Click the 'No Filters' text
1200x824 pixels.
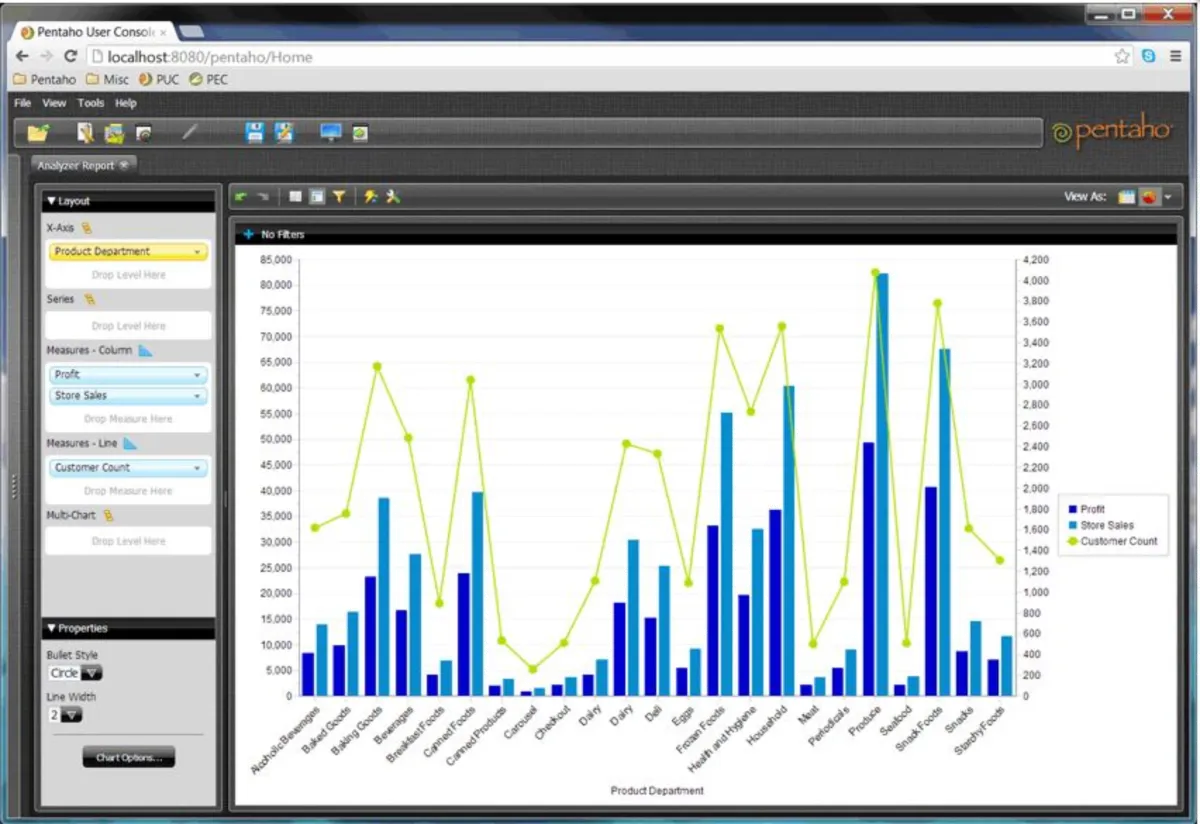(282, 234)
